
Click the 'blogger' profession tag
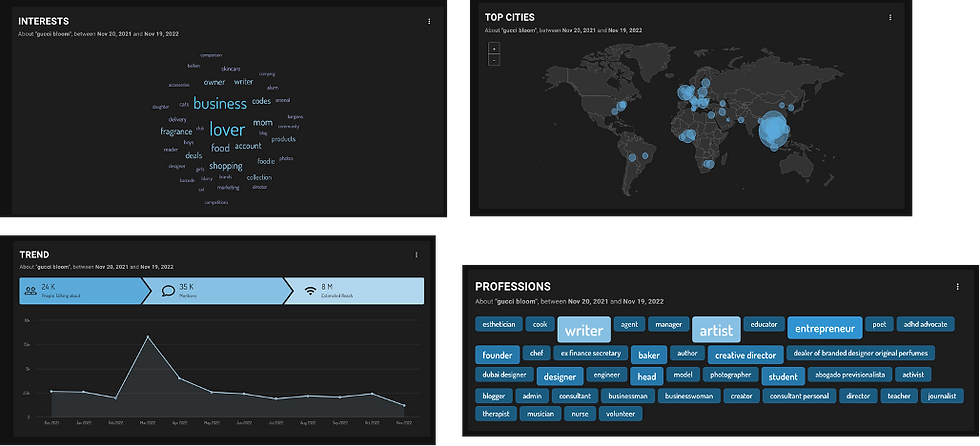494,395
